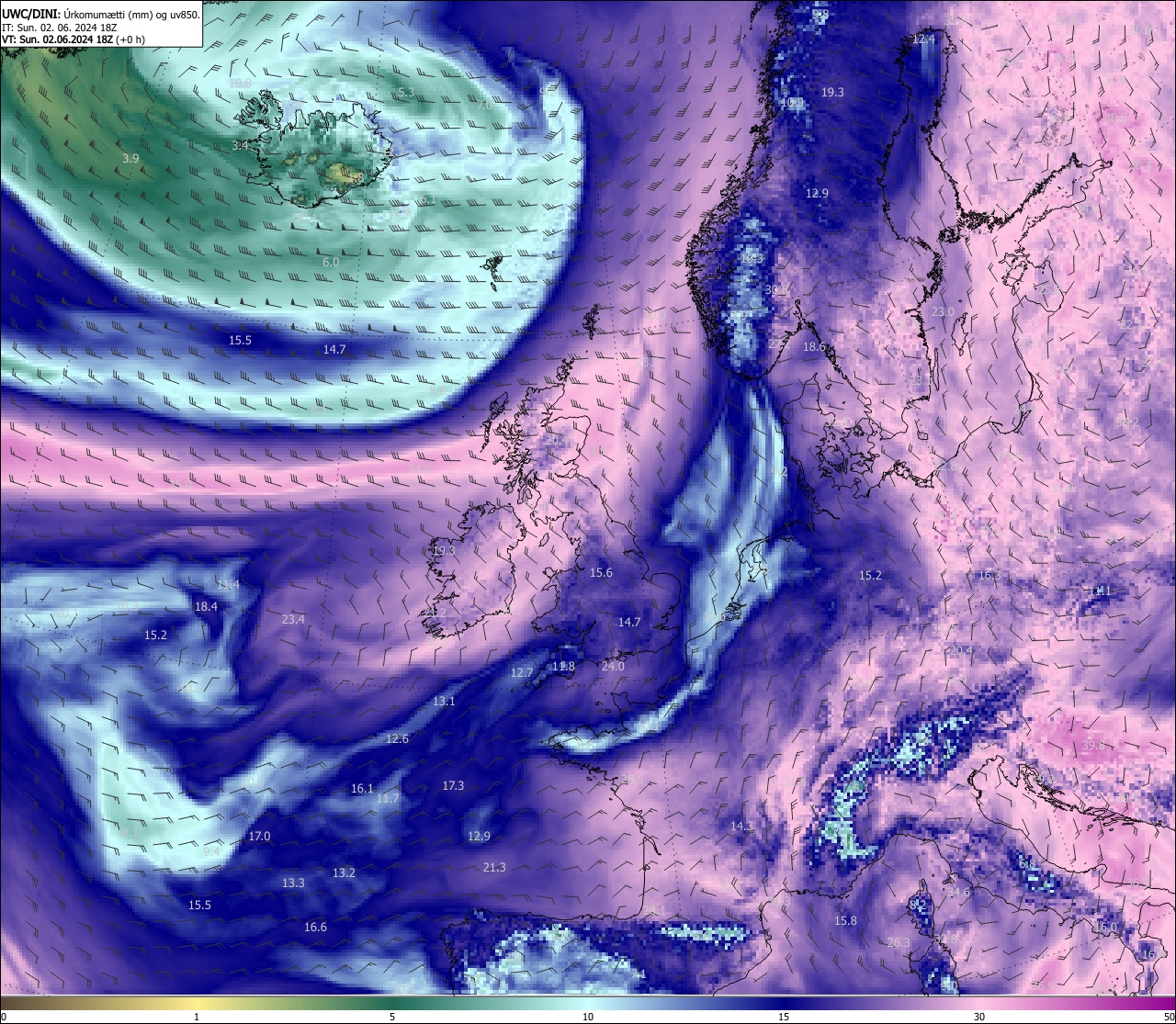
Task: Click the 23.0 map value
Action: (943, 312)
